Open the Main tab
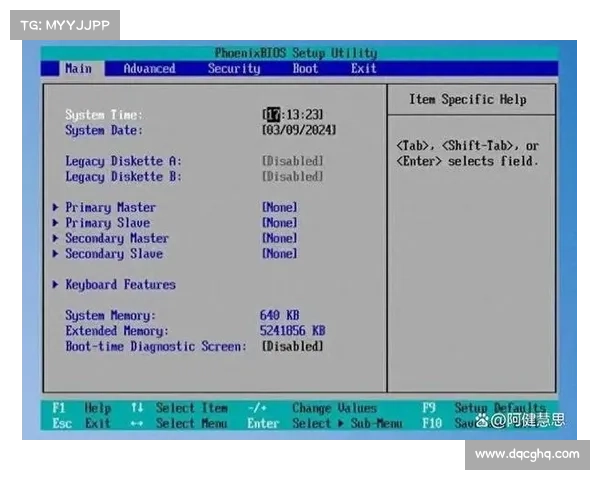The height and width of the screenshot is (480, 600). pyautogui.click(x=78, y=69)
